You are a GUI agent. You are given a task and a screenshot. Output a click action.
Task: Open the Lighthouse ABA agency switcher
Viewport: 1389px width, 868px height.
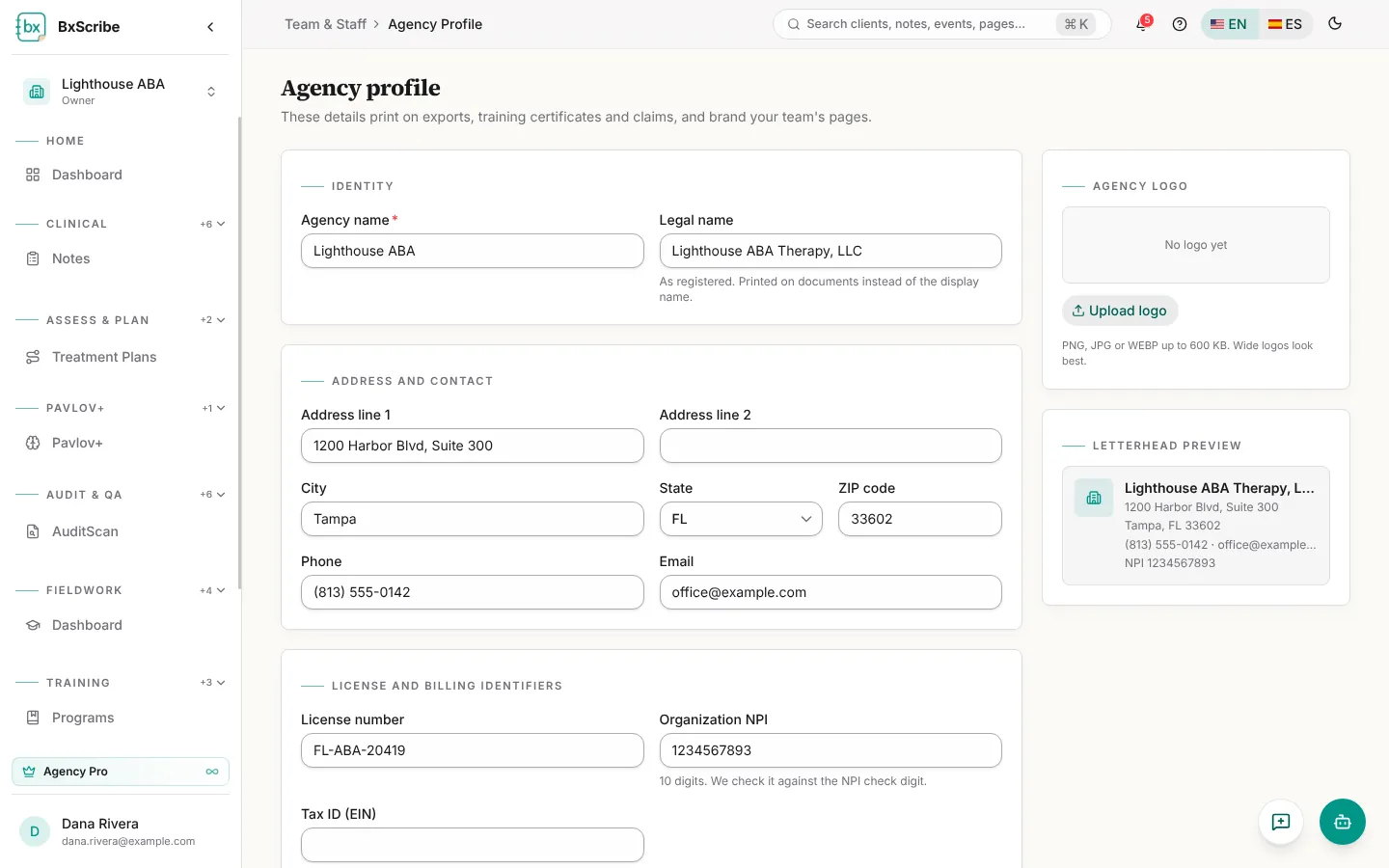[121, 92]
